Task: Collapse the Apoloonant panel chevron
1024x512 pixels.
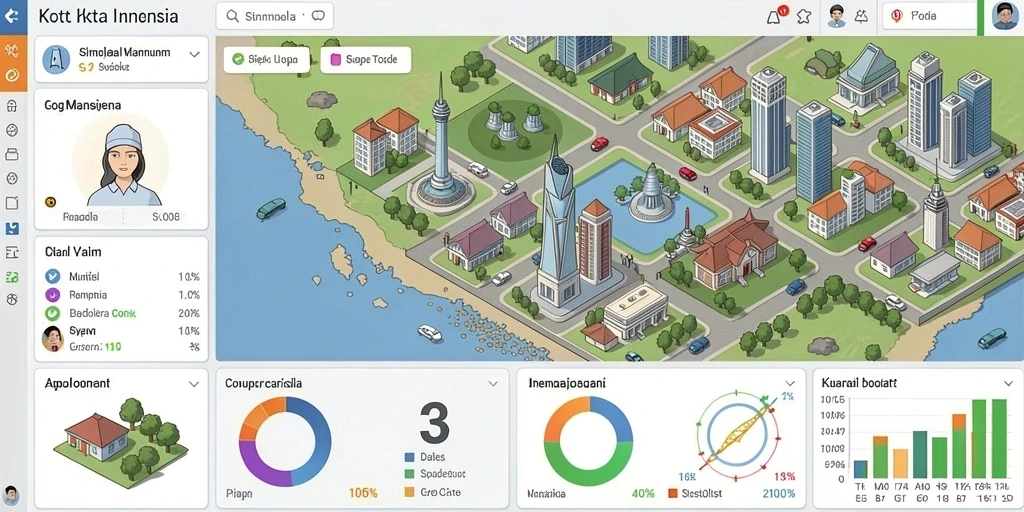Action: tap(194, 384)
